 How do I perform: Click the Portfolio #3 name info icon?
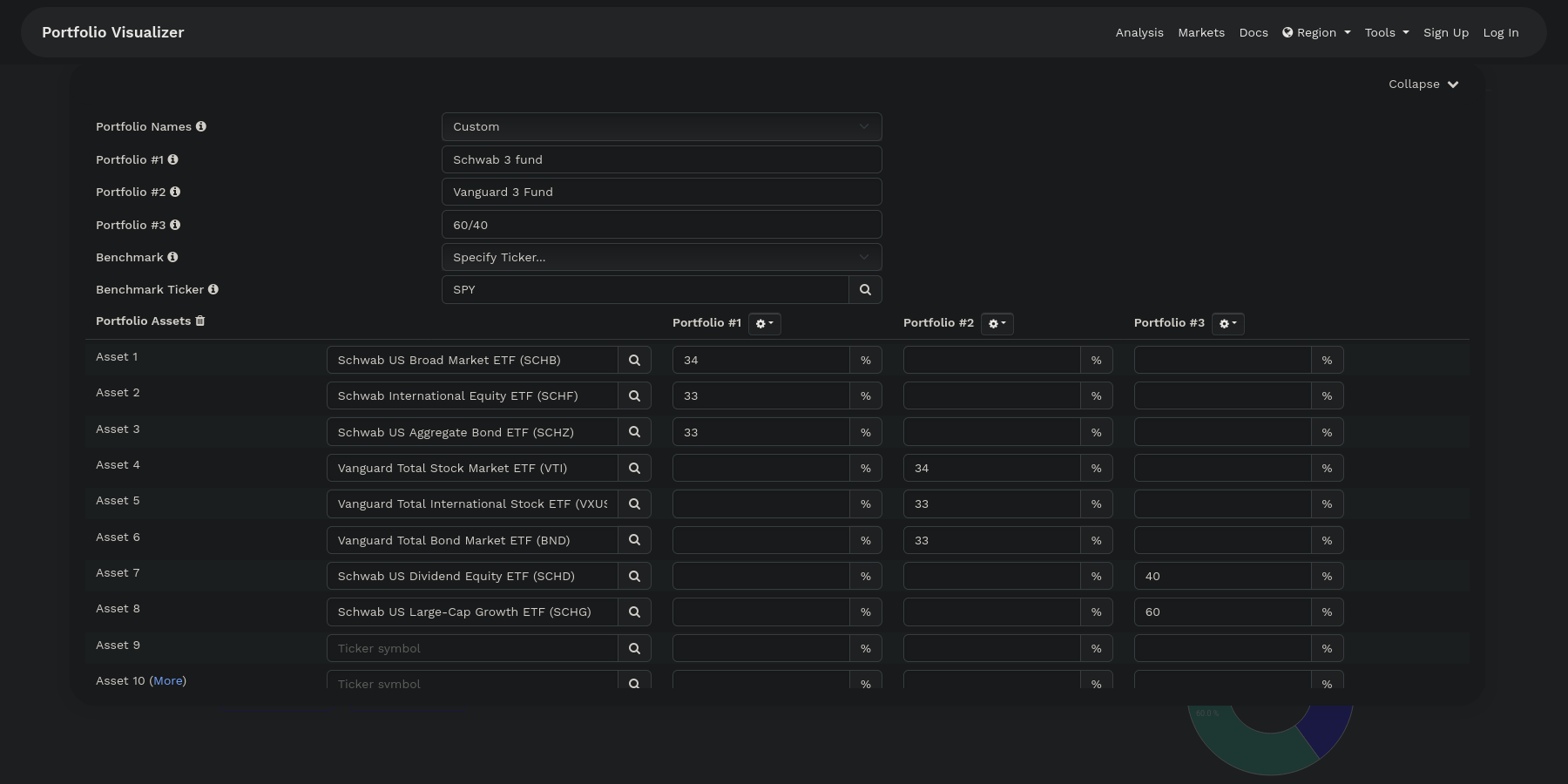[x=175, y=225]
